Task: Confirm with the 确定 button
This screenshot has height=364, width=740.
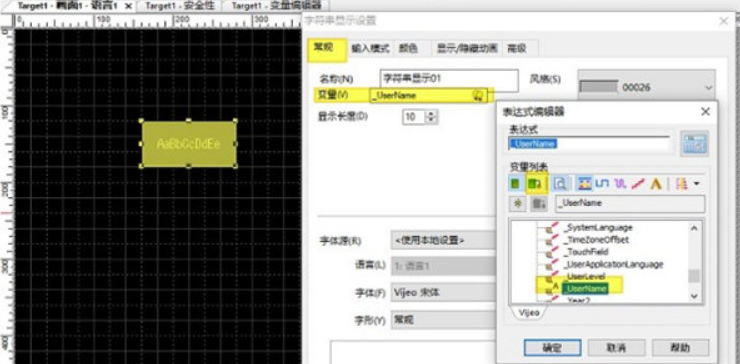Action: tap(552, 348)
